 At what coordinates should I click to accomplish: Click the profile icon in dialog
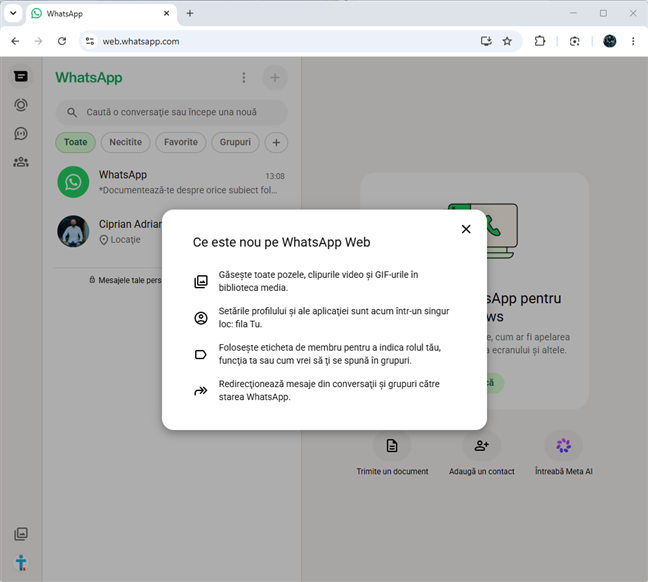pyautogui.click(x=201, y=318)
